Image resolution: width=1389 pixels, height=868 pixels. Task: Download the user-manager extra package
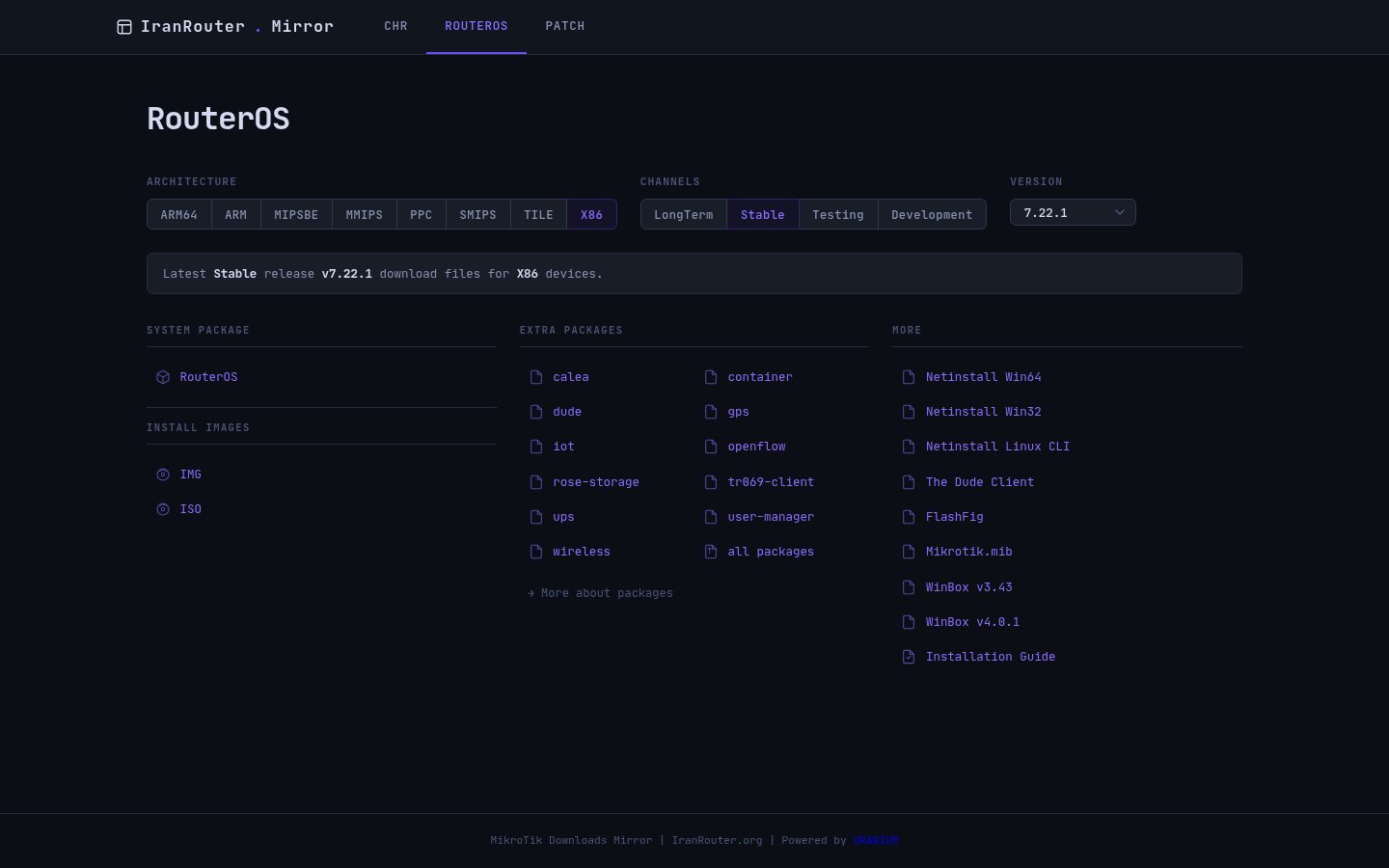pos(771,517)
